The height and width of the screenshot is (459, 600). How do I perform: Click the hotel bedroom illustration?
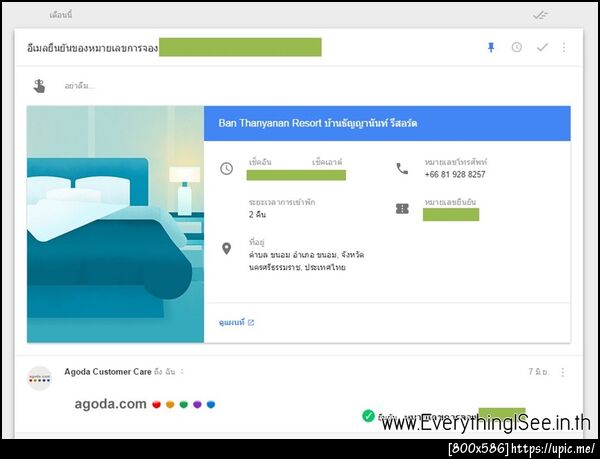pyautogui.click(x=115, y=224)
